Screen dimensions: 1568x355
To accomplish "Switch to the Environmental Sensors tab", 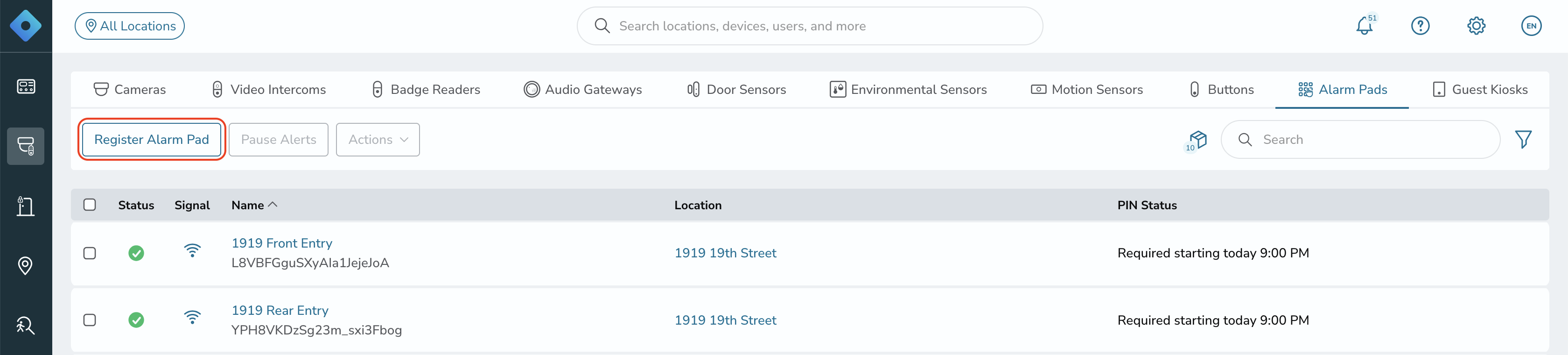I will point(908,90).
